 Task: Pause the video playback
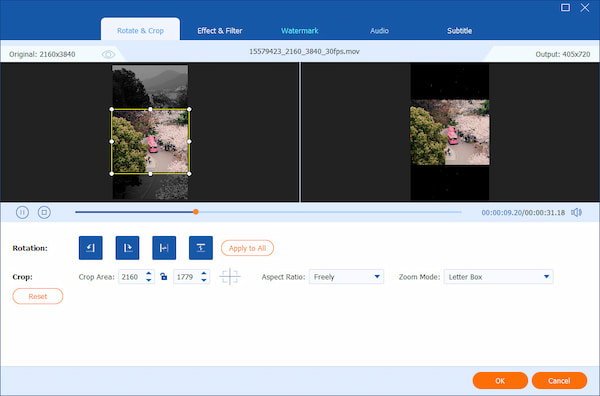(x=22, y=212)
